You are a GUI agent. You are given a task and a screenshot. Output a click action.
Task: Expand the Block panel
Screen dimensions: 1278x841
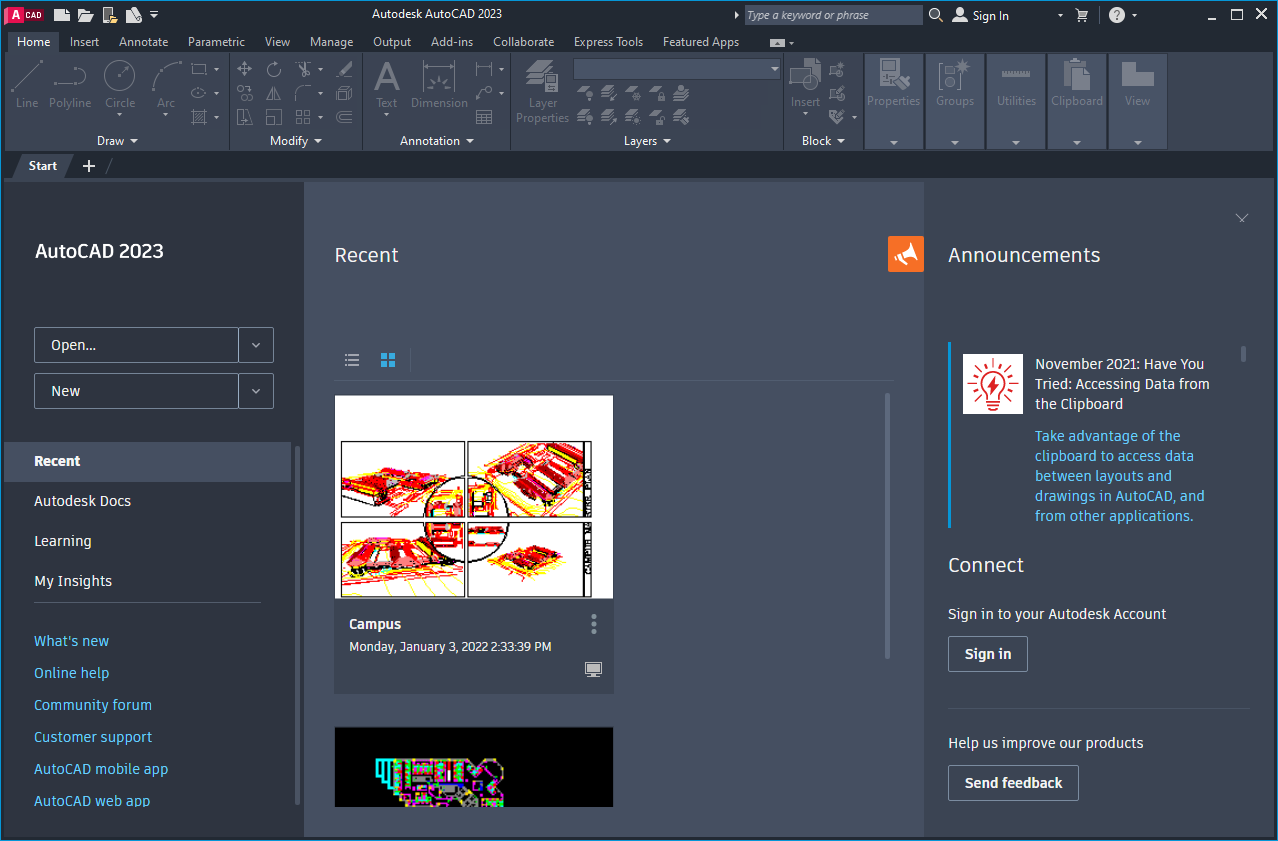[823, 141]
